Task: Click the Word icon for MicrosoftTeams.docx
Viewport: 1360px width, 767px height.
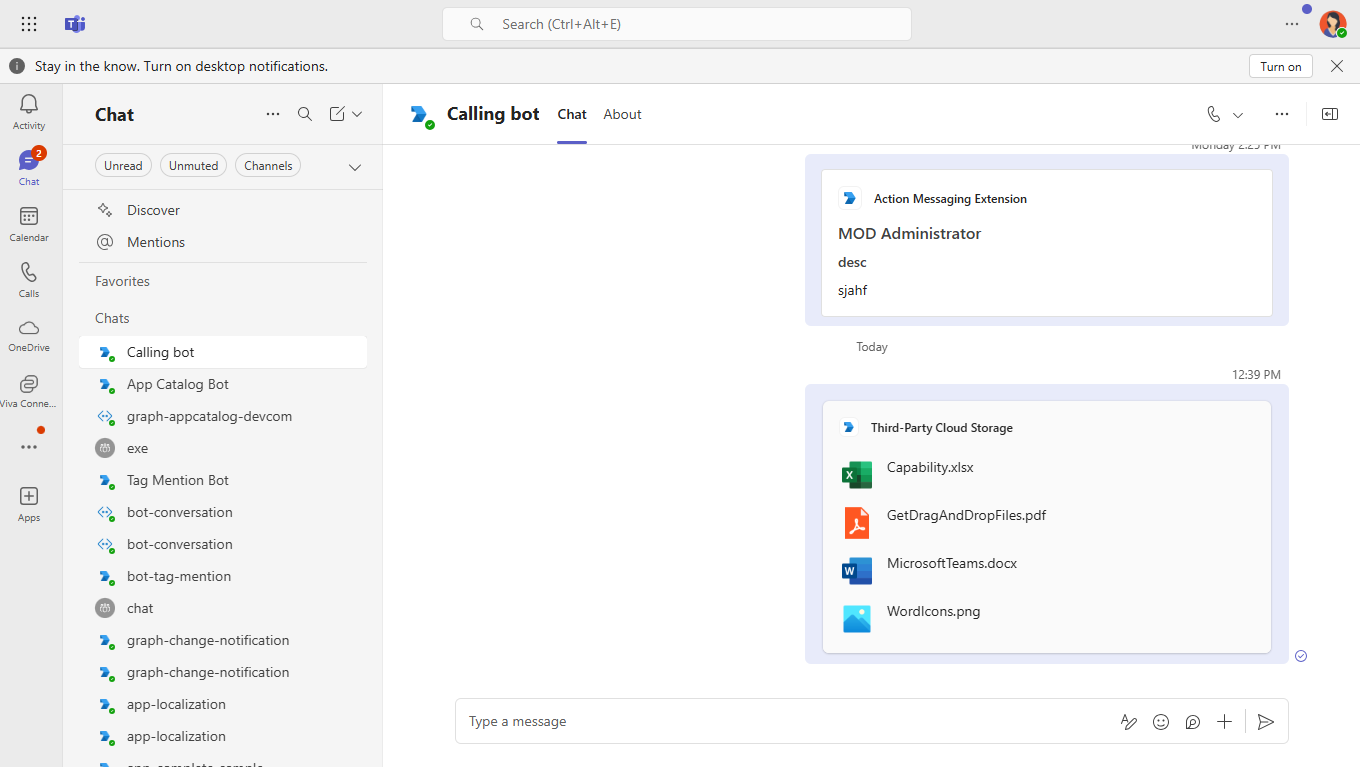Action: click(857, 571)
